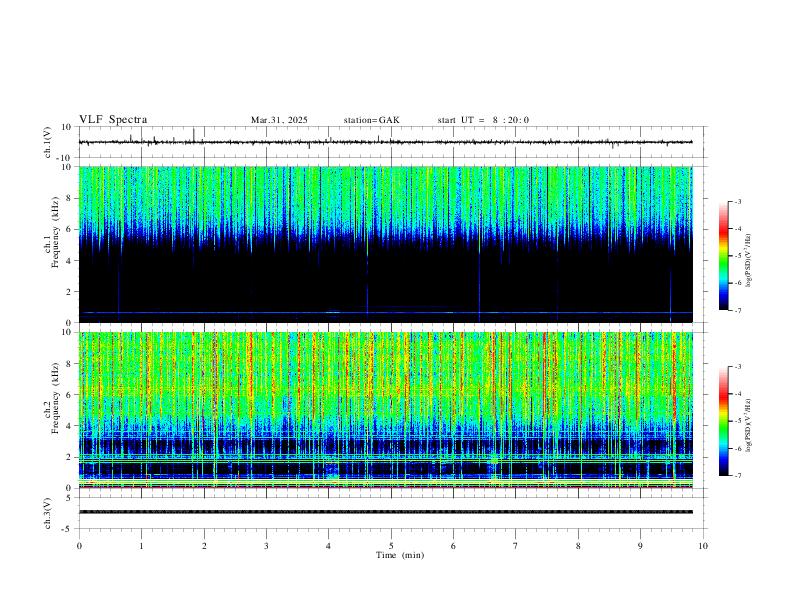The width and height of the screenshot is (792, 612).
Task: Click the time axis tick label "2"
Action: click(204, 546)
